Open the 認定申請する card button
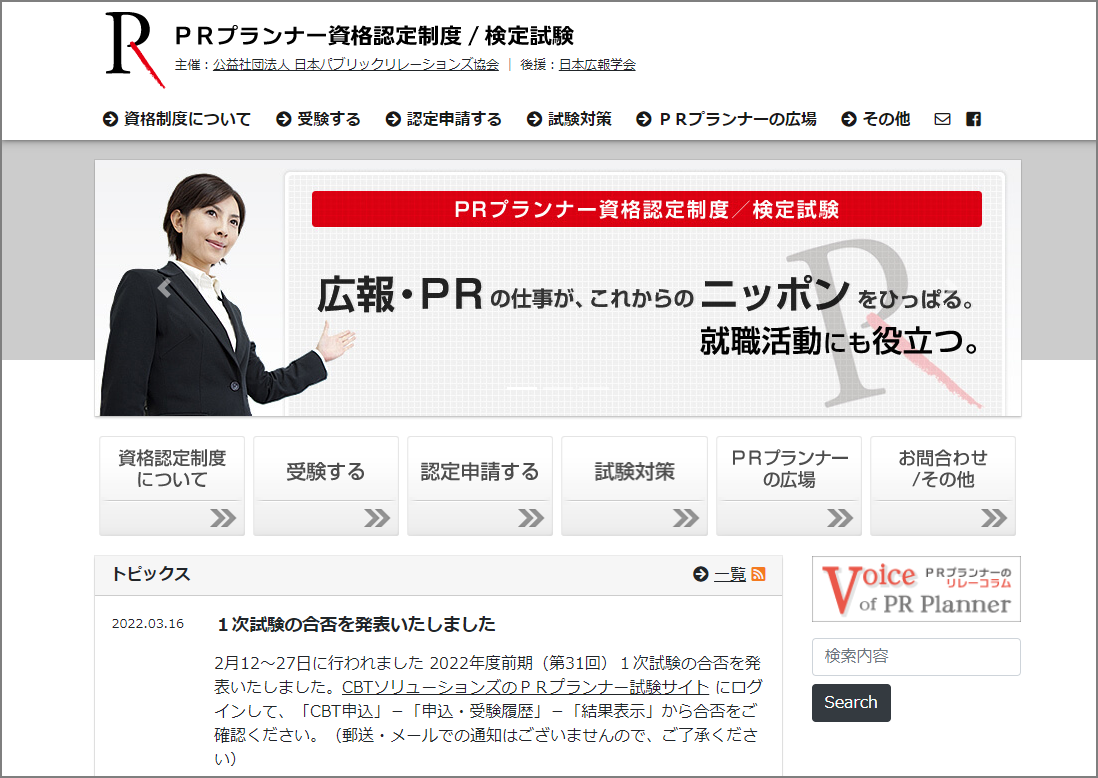The width and height of the screenshot is (1098, 778). click(480, 486)
